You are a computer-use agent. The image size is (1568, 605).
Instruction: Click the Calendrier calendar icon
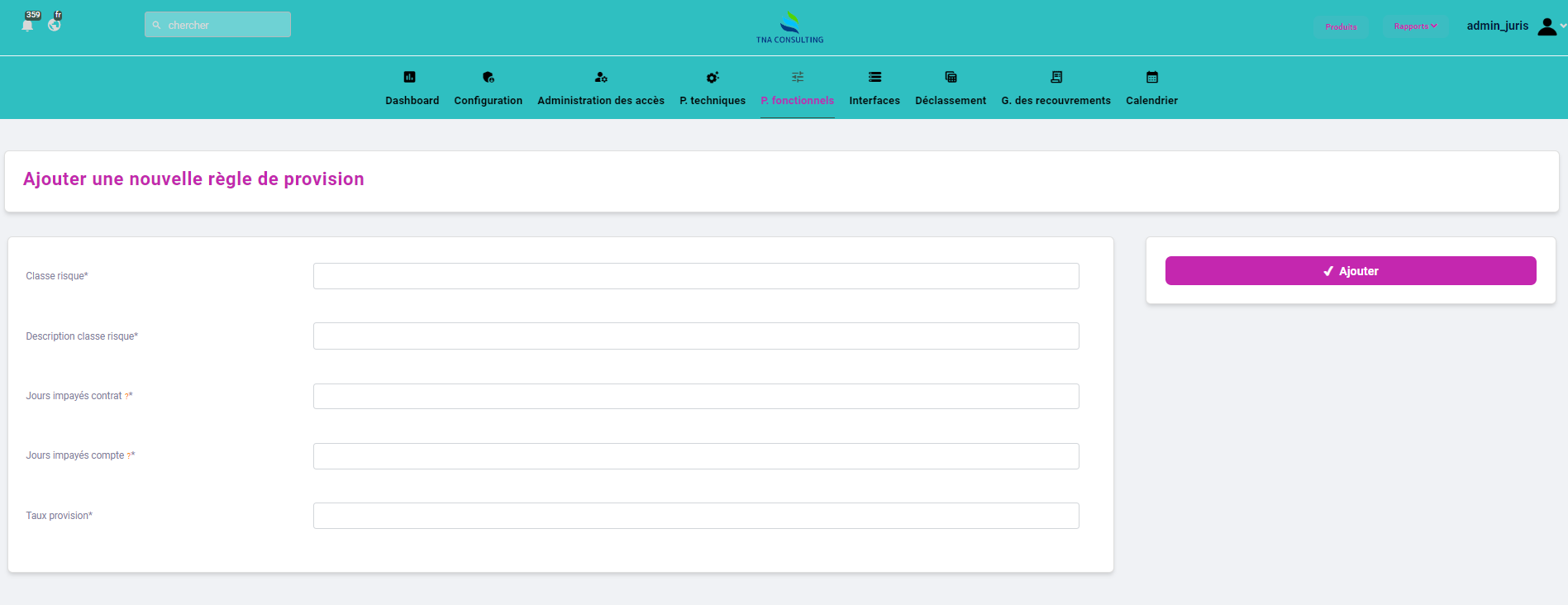click(1151, 77)
